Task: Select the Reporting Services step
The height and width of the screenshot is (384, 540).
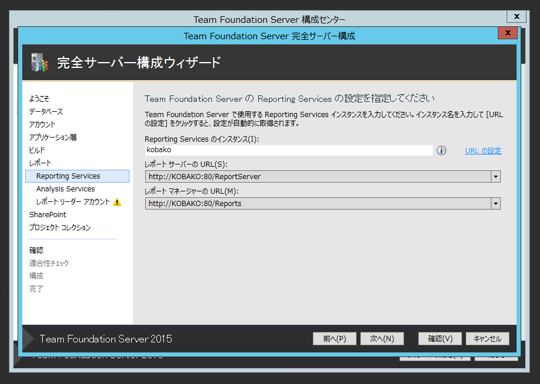Action: tap(77, 176)
